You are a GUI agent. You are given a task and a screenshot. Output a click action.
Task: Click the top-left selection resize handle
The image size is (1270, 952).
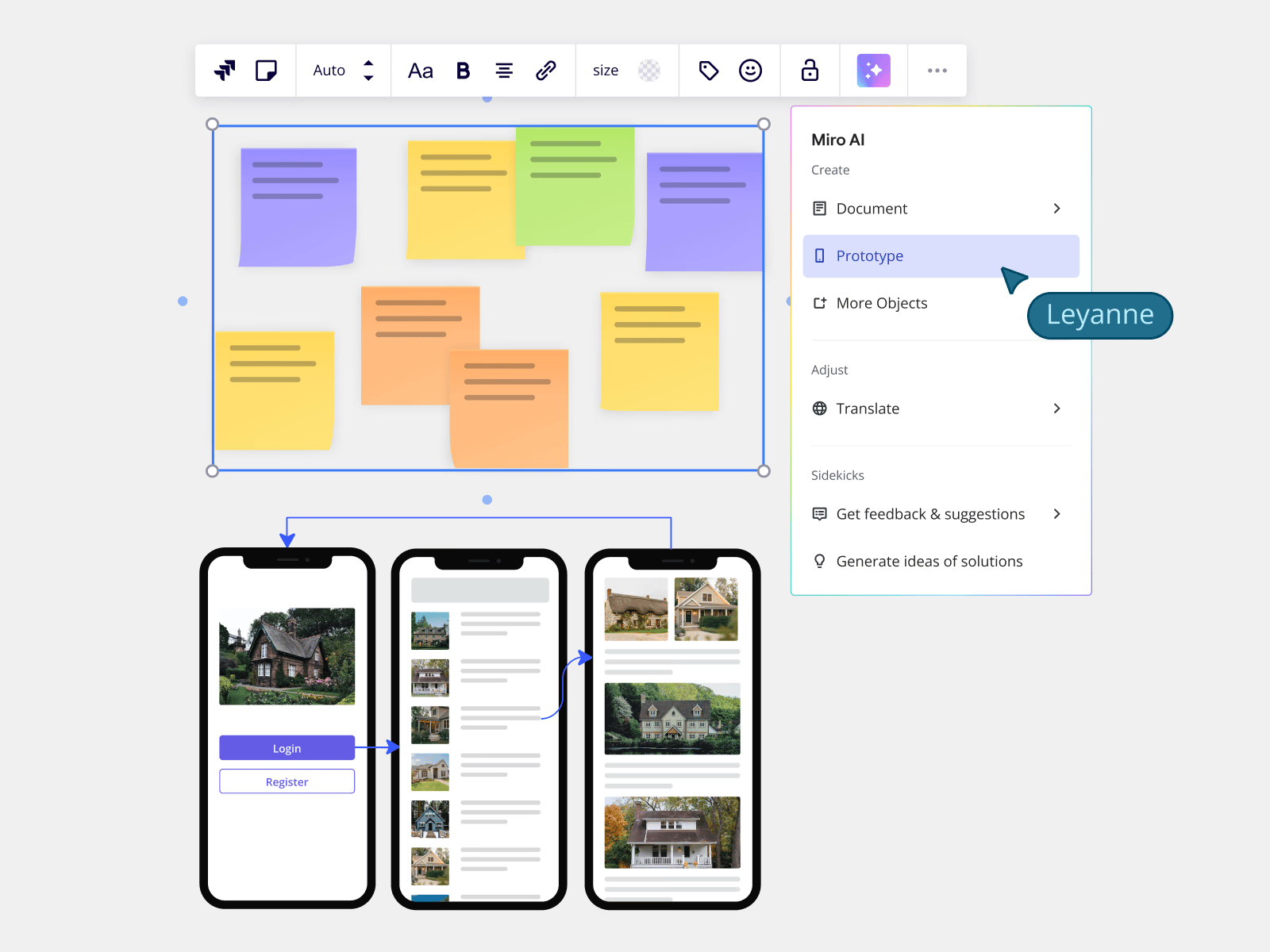coord(212,124)
